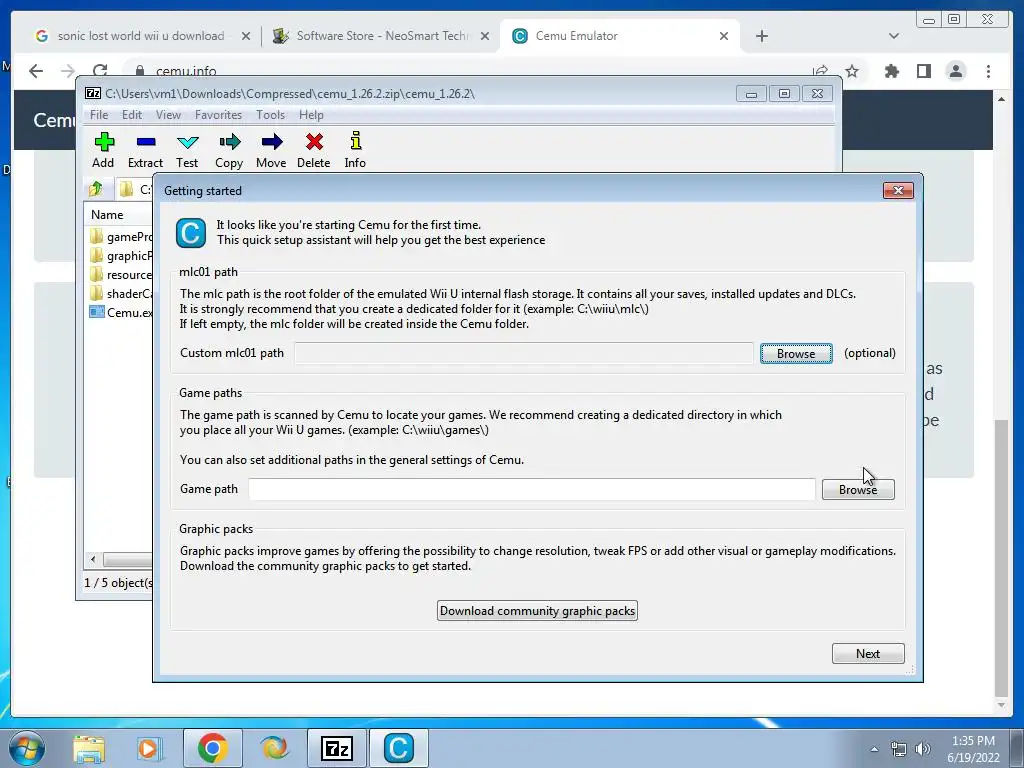
Task: Select the shaderC folder in 7-Zip
Action: pyautogui.click(x=121, y=293)
